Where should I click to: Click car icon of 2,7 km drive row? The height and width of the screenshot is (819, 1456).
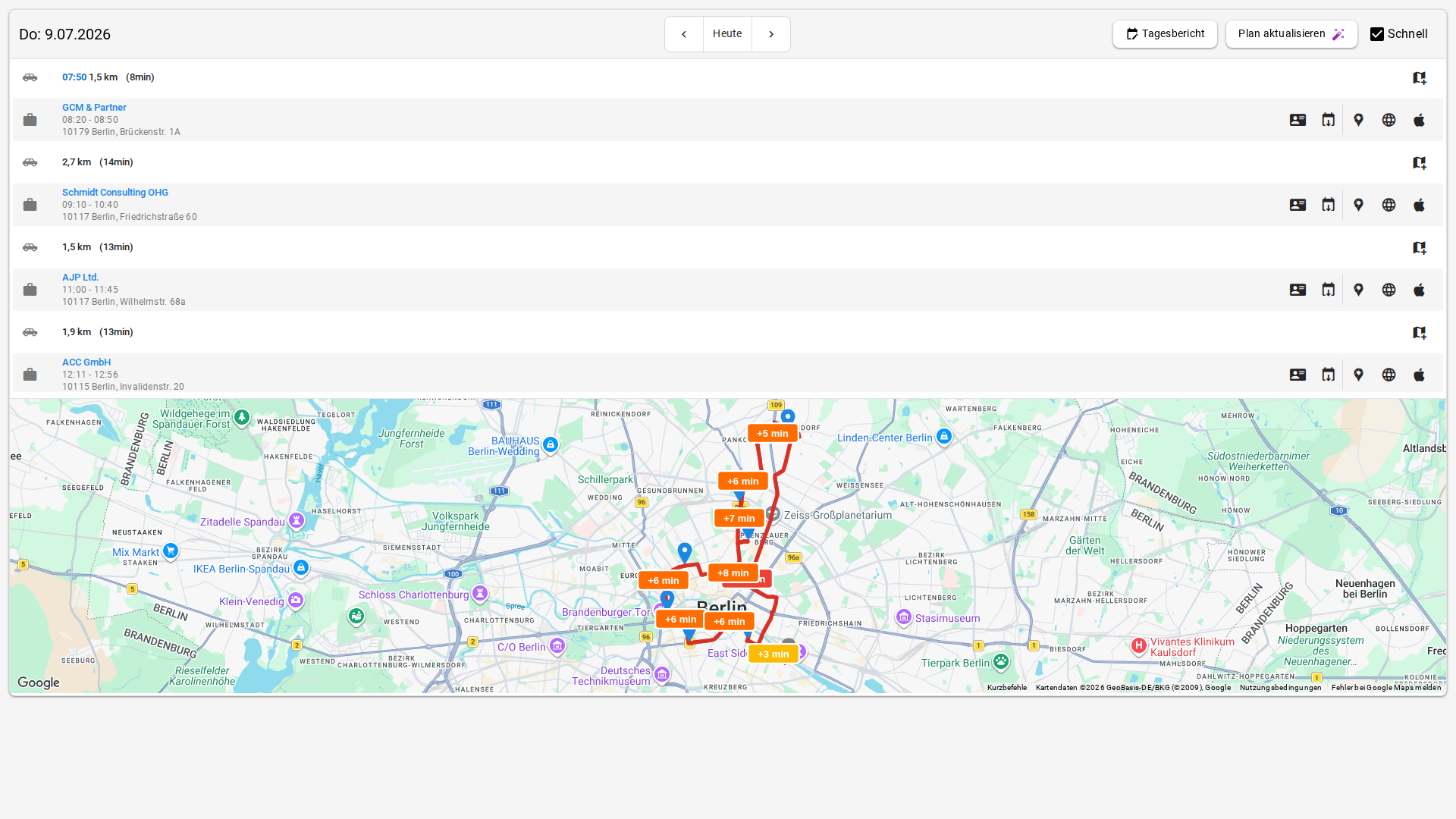click(30, 162)
